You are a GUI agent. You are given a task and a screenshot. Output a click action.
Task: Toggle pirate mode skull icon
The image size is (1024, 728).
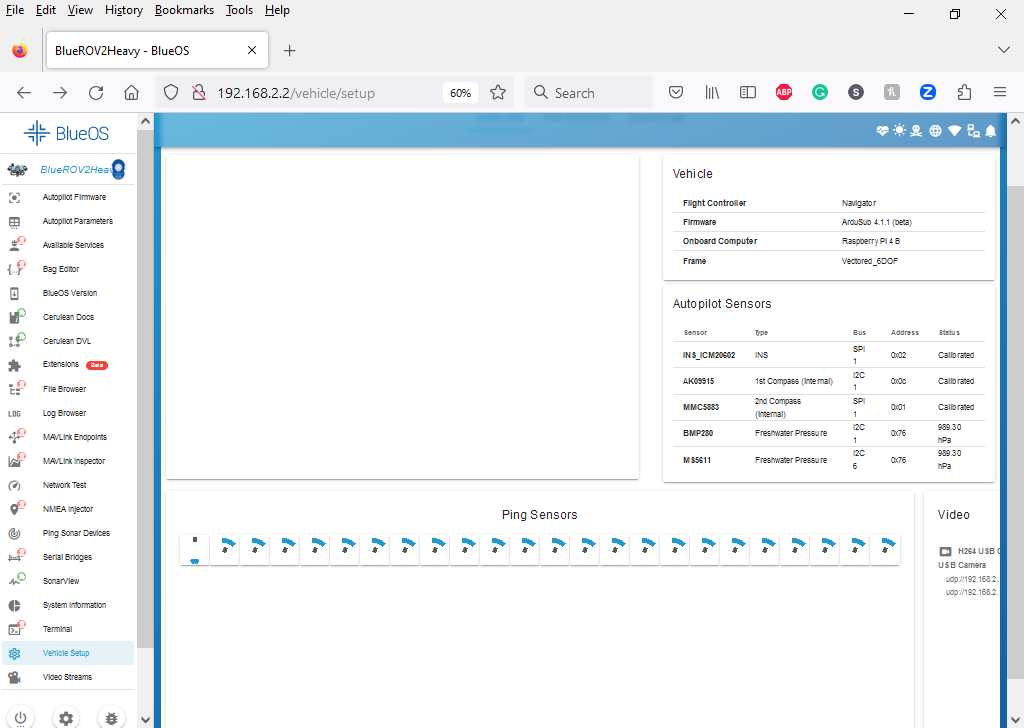coord(916,130)
